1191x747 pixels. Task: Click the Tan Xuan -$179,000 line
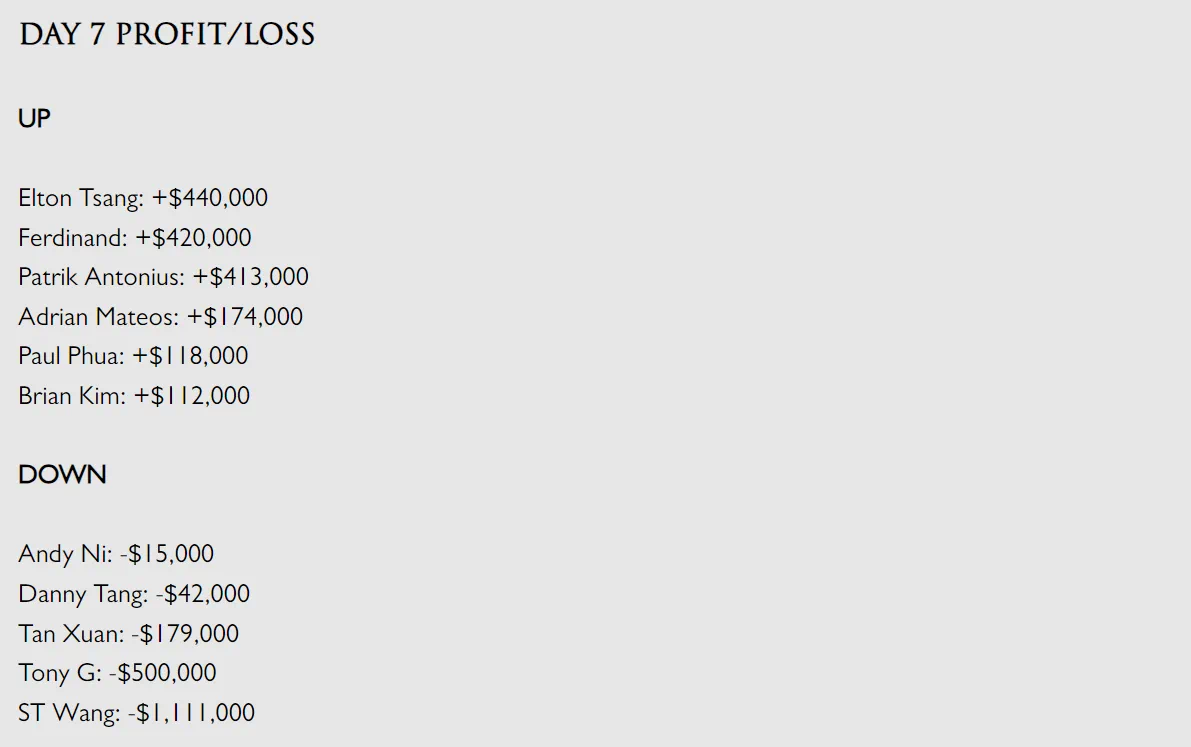[x=128, y=633]
